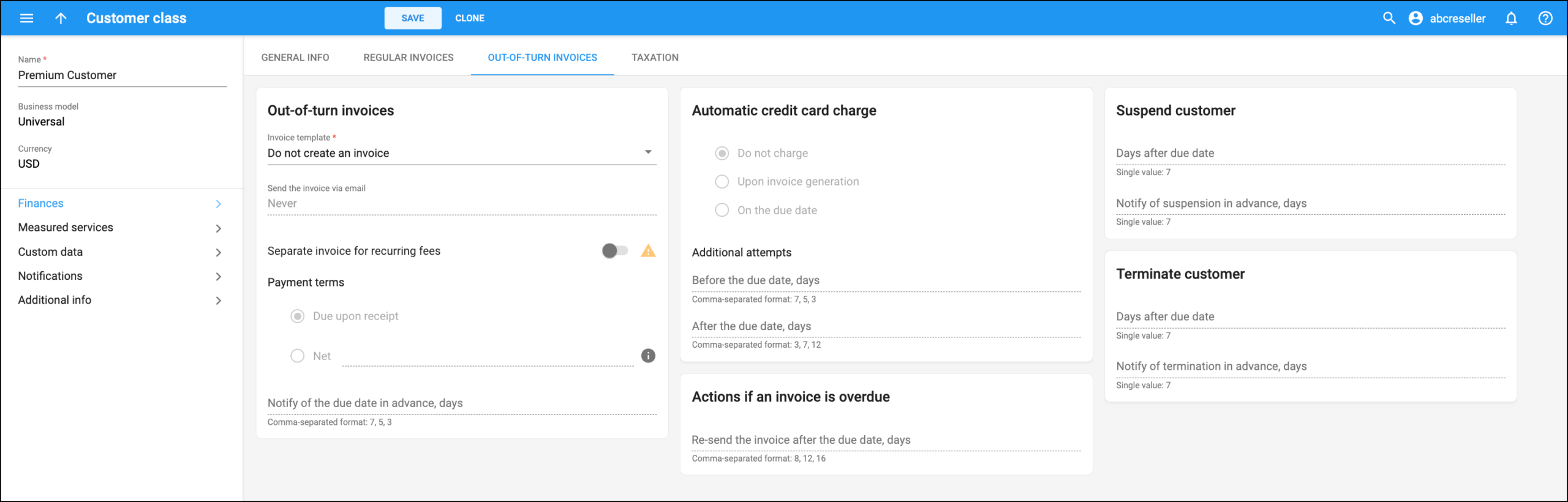The width and height of the screenshot is (1568, 502).
Task: Select the Out-of-turn Invoices tab
Action: tap(542, 58)
